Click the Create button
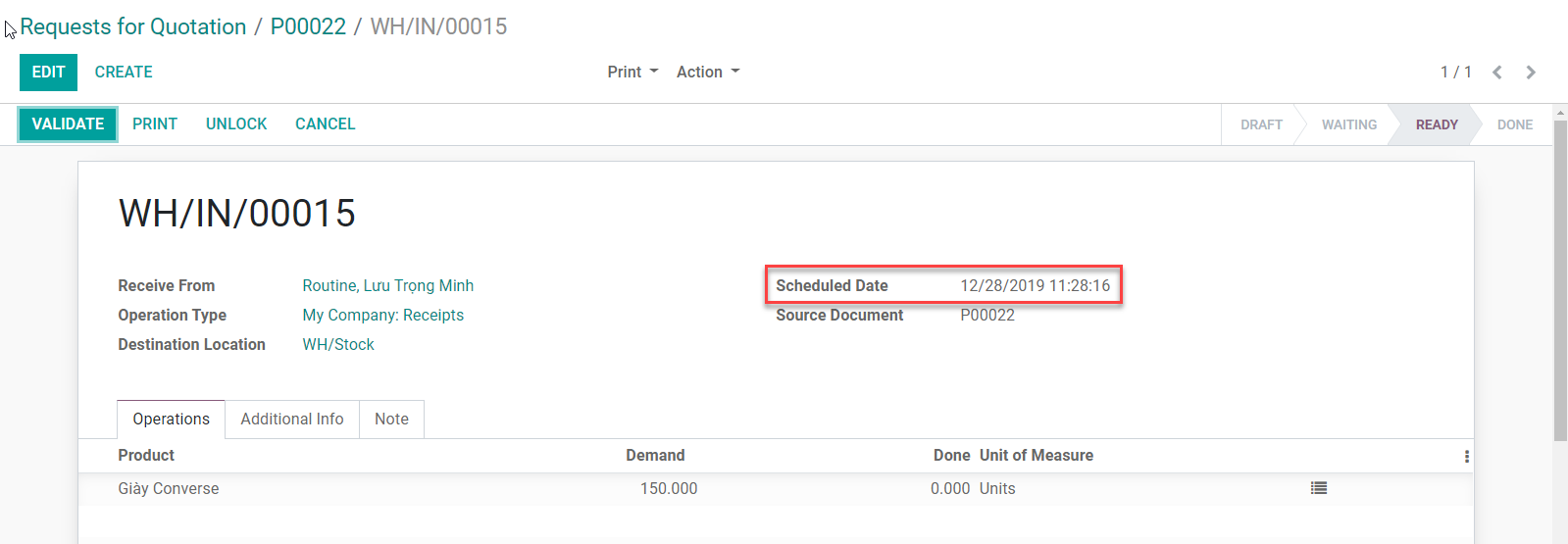The height and width of the screenshot is (544, 1568). pos(124,73)
